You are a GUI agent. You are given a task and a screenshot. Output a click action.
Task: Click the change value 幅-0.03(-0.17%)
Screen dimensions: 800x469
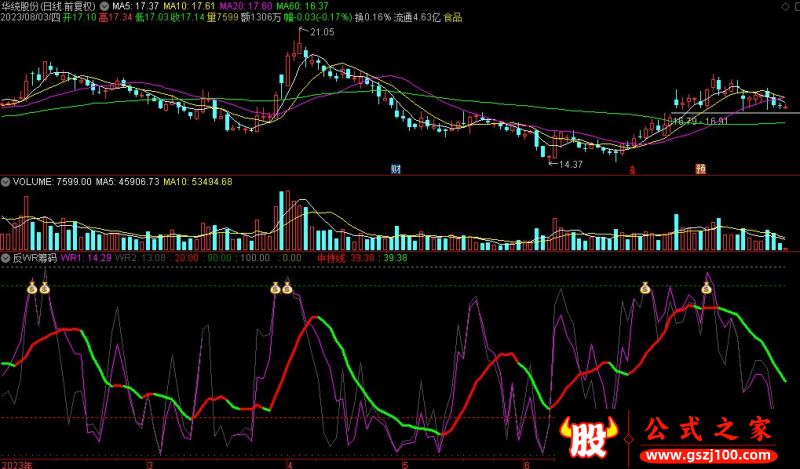tap(318, 17)
